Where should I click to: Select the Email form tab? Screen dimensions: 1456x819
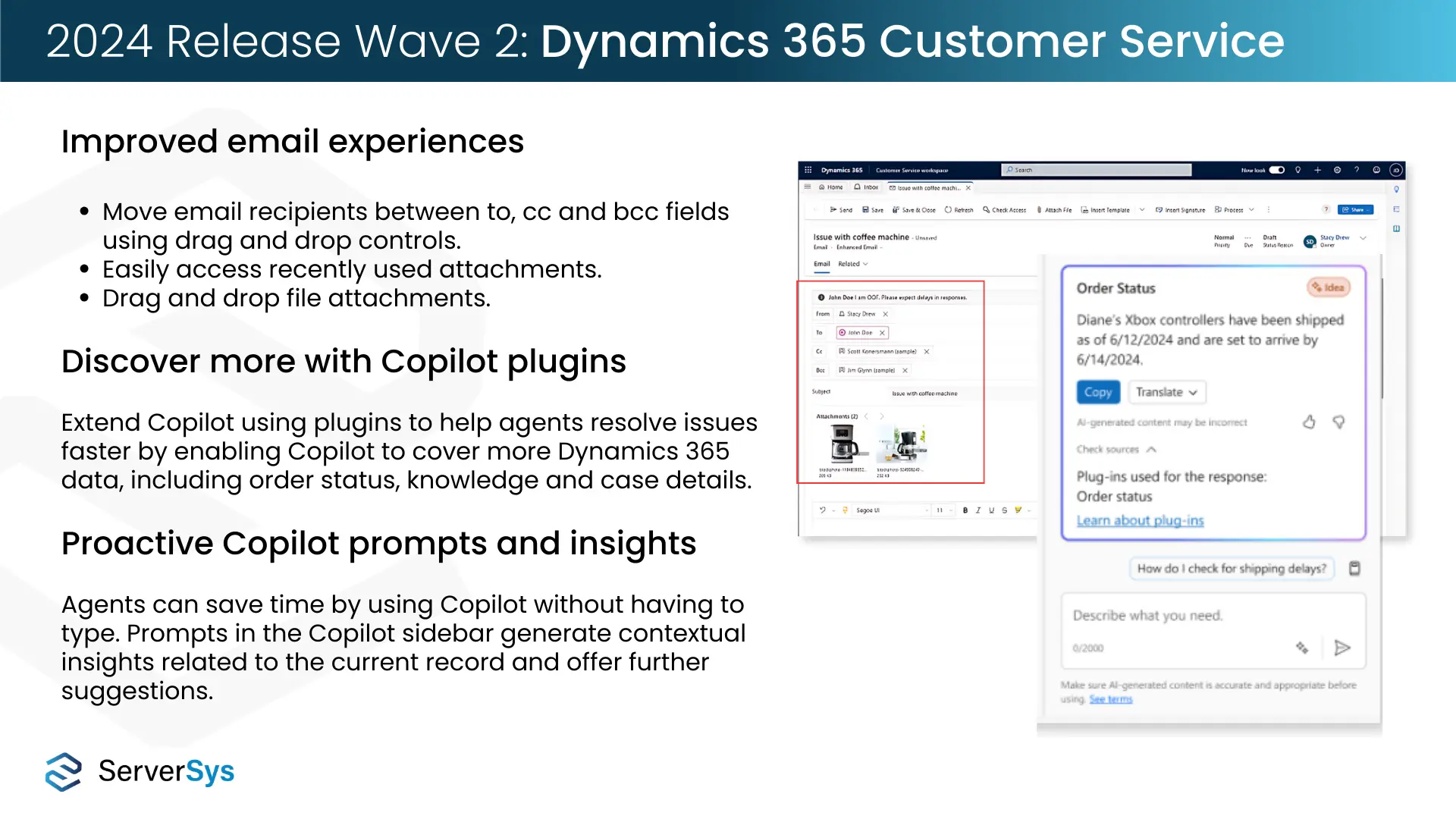(x=822, y=264)
